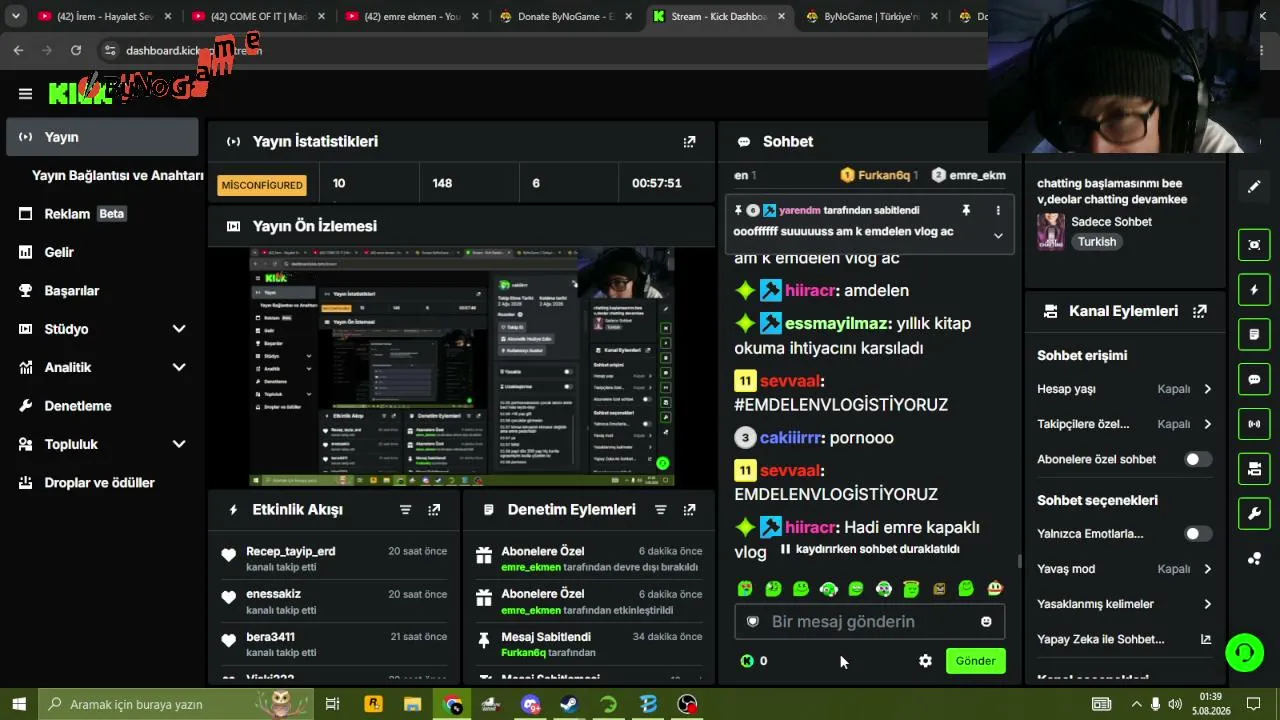The image size is (1280, 720).
Task: Click the stream preview panel icon in right sidebar
Action: coord(1254,245)
